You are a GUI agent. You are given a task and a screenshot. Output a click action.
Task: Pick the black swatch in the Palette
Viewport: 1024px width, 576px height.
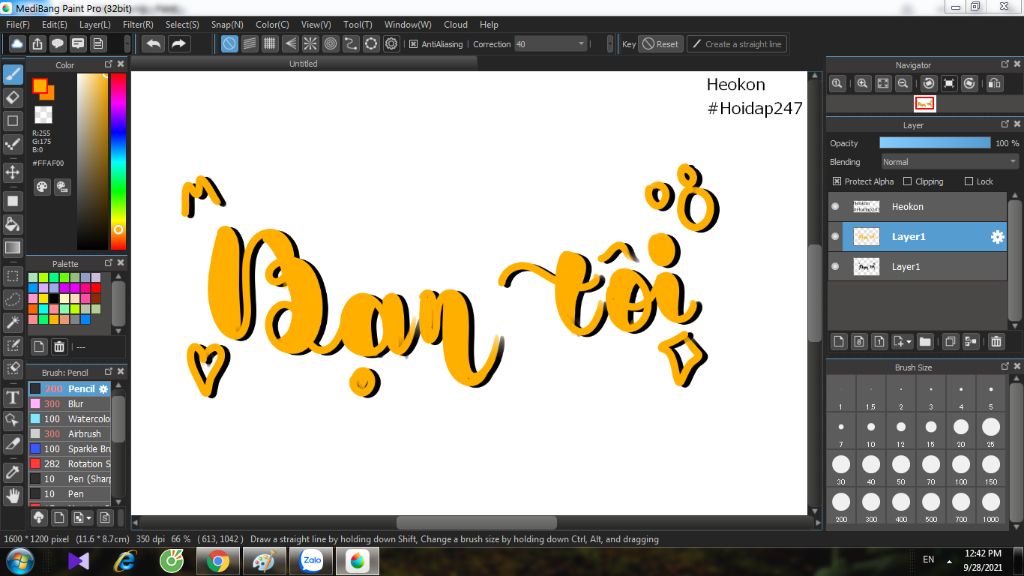(x=54, y=298)
